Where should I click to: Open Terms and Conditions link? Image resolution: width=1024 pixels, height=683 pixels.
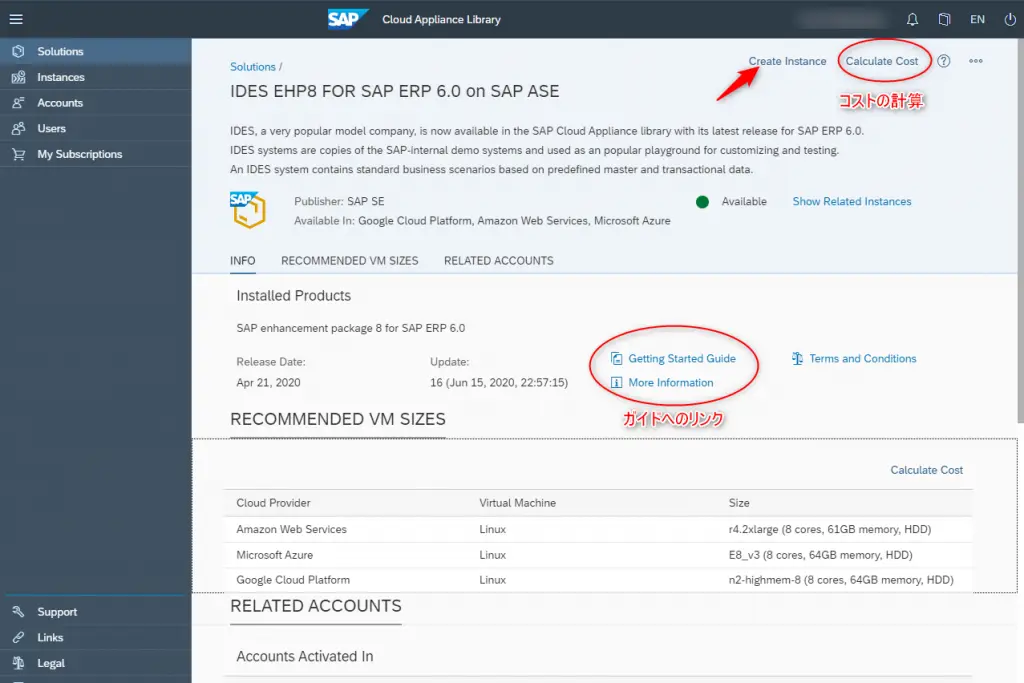[863, 358]
